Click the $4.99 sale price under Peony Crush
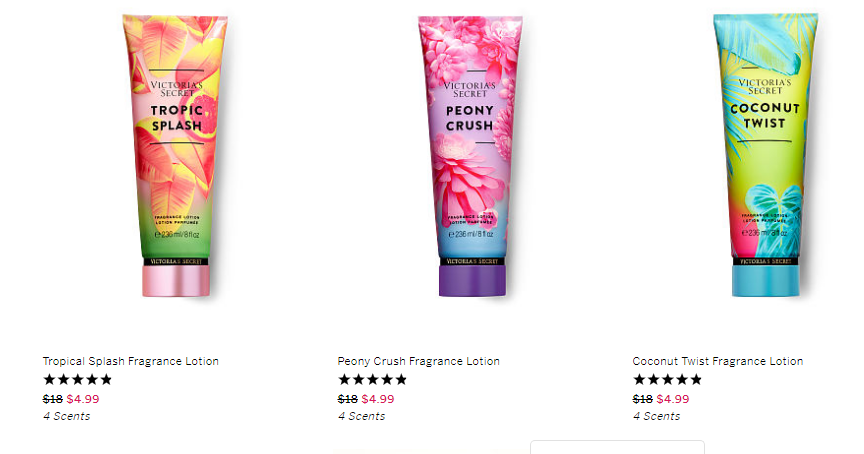Viewport: 864px width, 454px height. point(378,399)
